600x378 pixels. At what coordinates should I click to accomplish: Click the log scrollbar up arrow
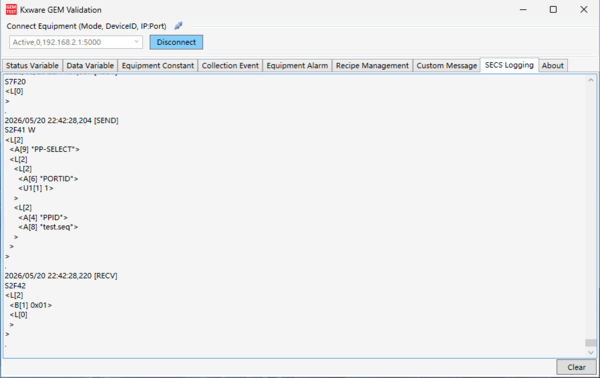tap(590, 80)
